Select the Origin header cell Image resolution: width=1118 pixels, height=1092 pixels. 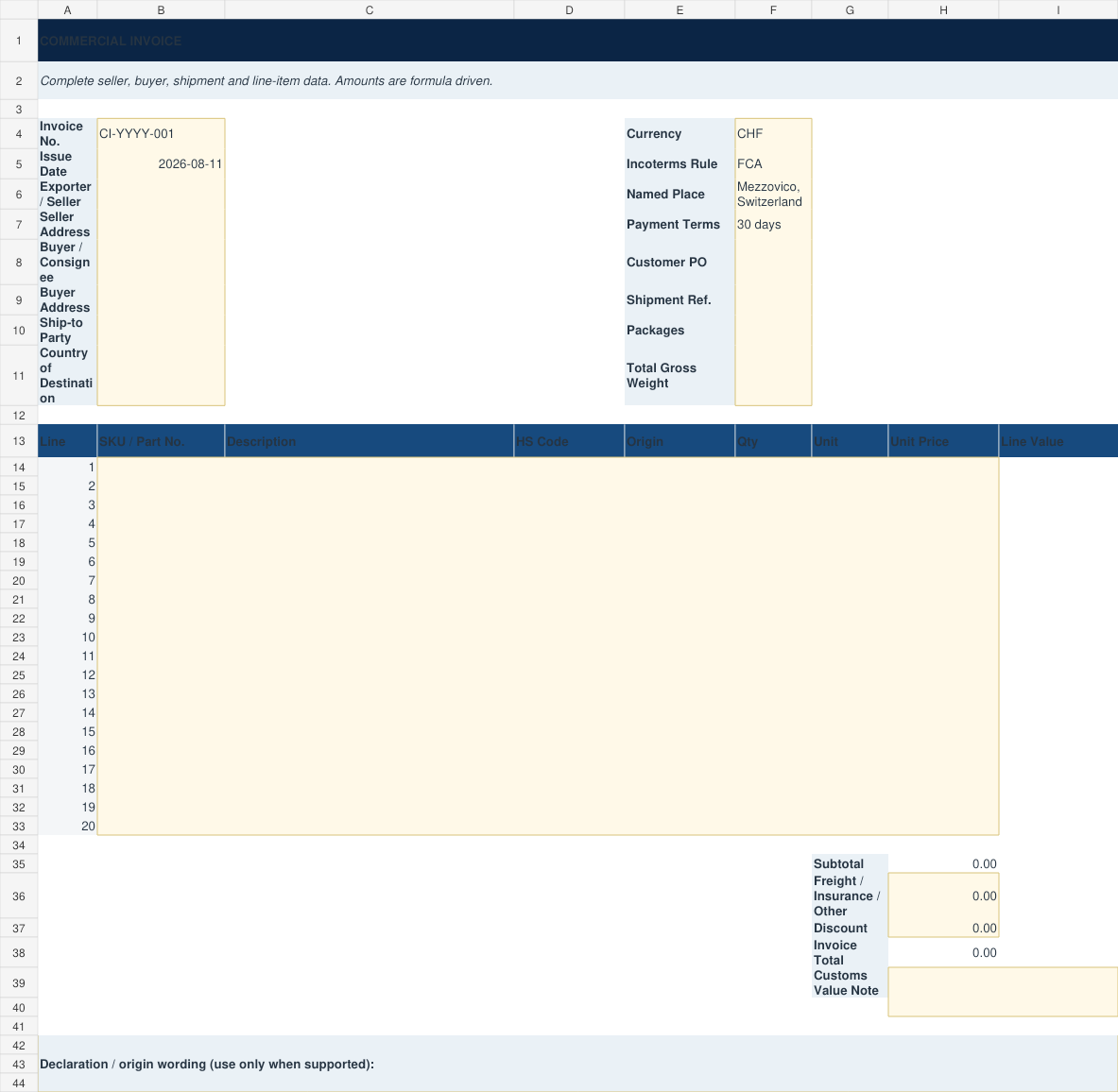(x=679, y=441)
